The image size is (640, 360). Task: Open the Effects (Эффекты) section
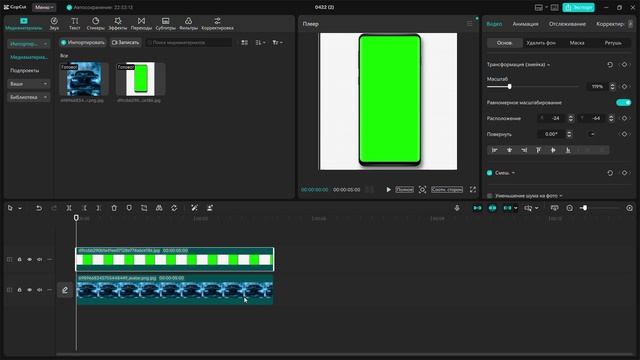coord(118,24)
